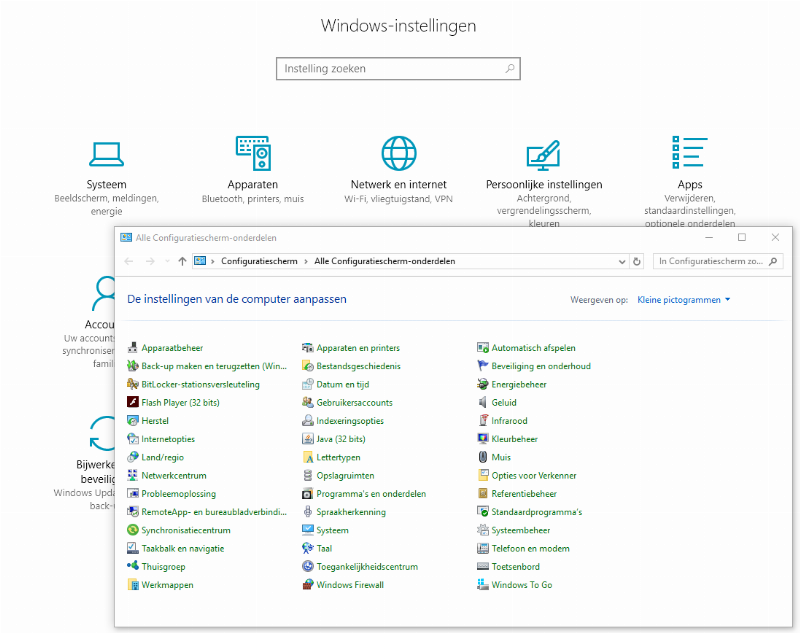This screenshot has height=633, width=800.
Task: Open the Referentiebeheer link
Action: pos(524,494)
